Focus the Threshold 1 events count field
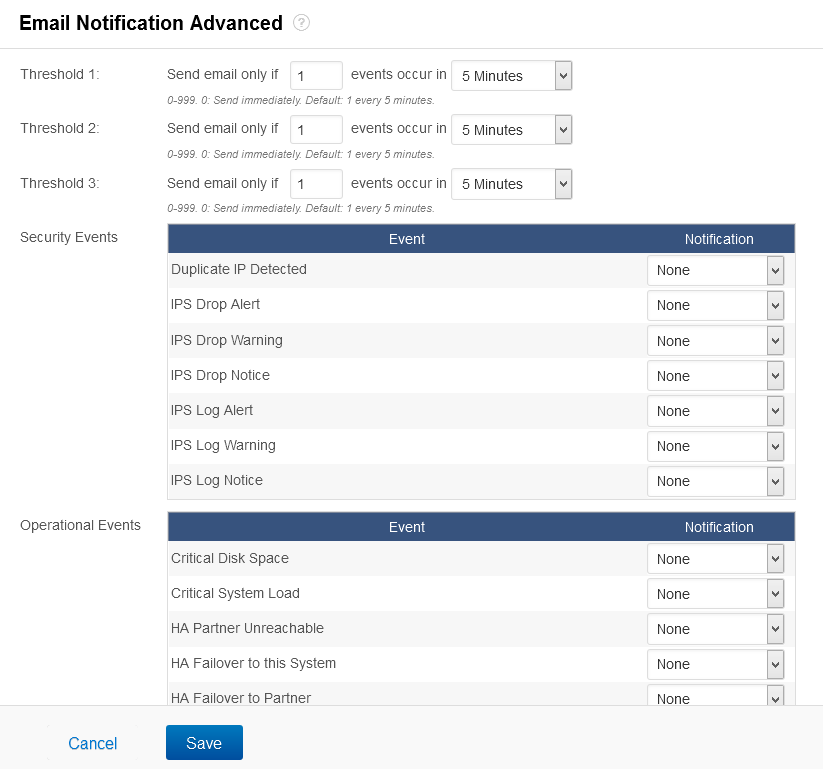Image resolution: width=823 pixels, height=769 pixels. (x=316, y=76)
